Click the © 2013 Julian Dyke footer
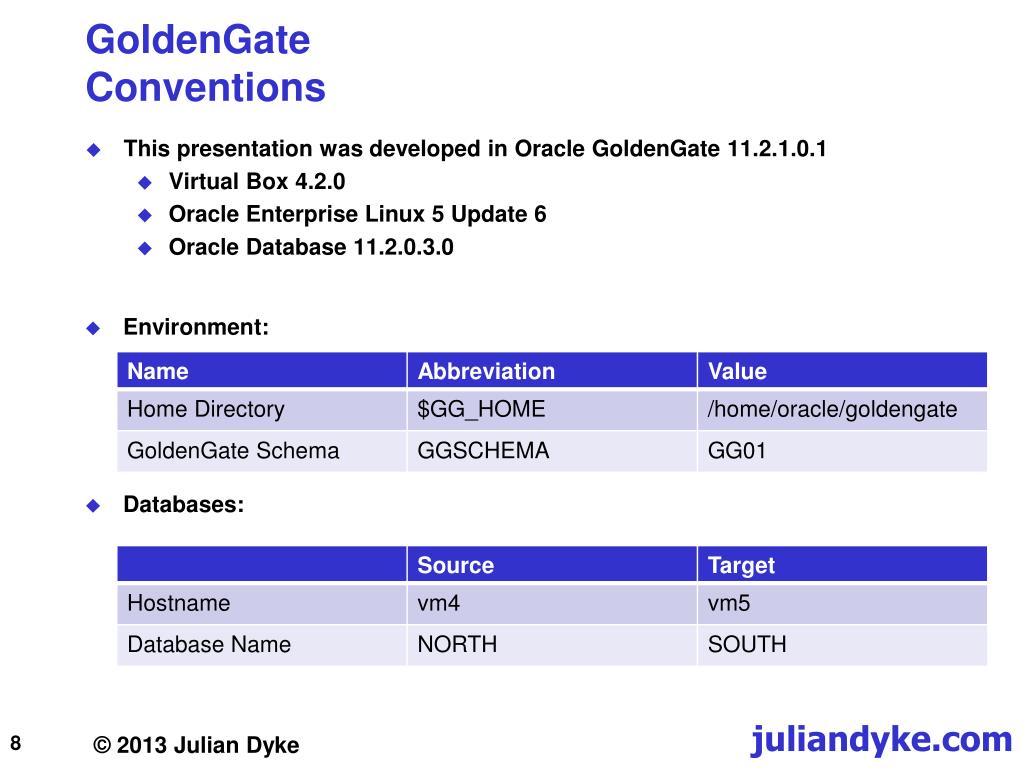 [196, 744]
